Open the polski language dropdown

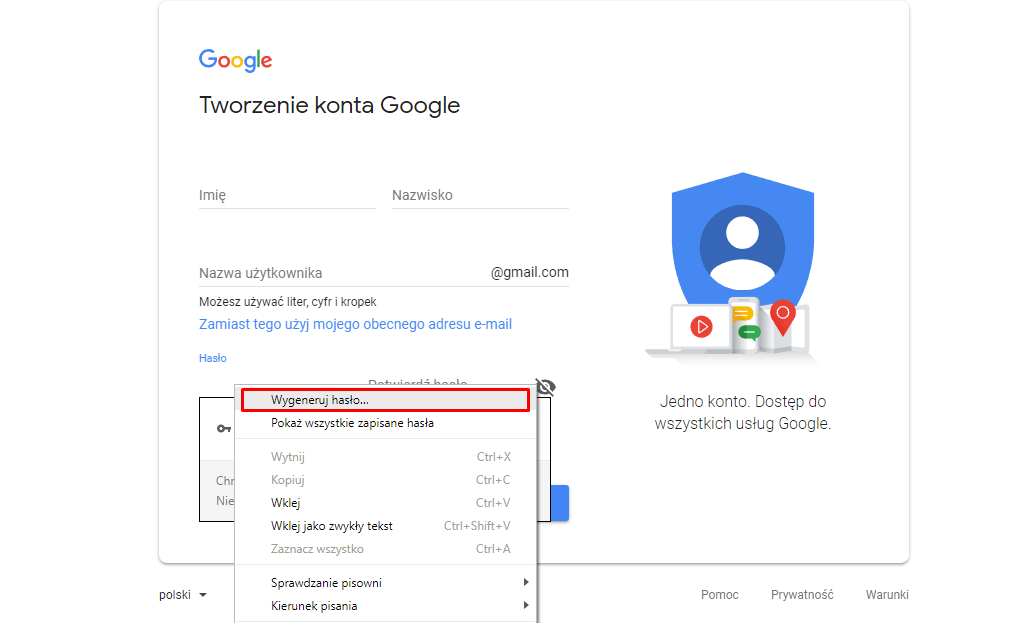pos(182,595)
